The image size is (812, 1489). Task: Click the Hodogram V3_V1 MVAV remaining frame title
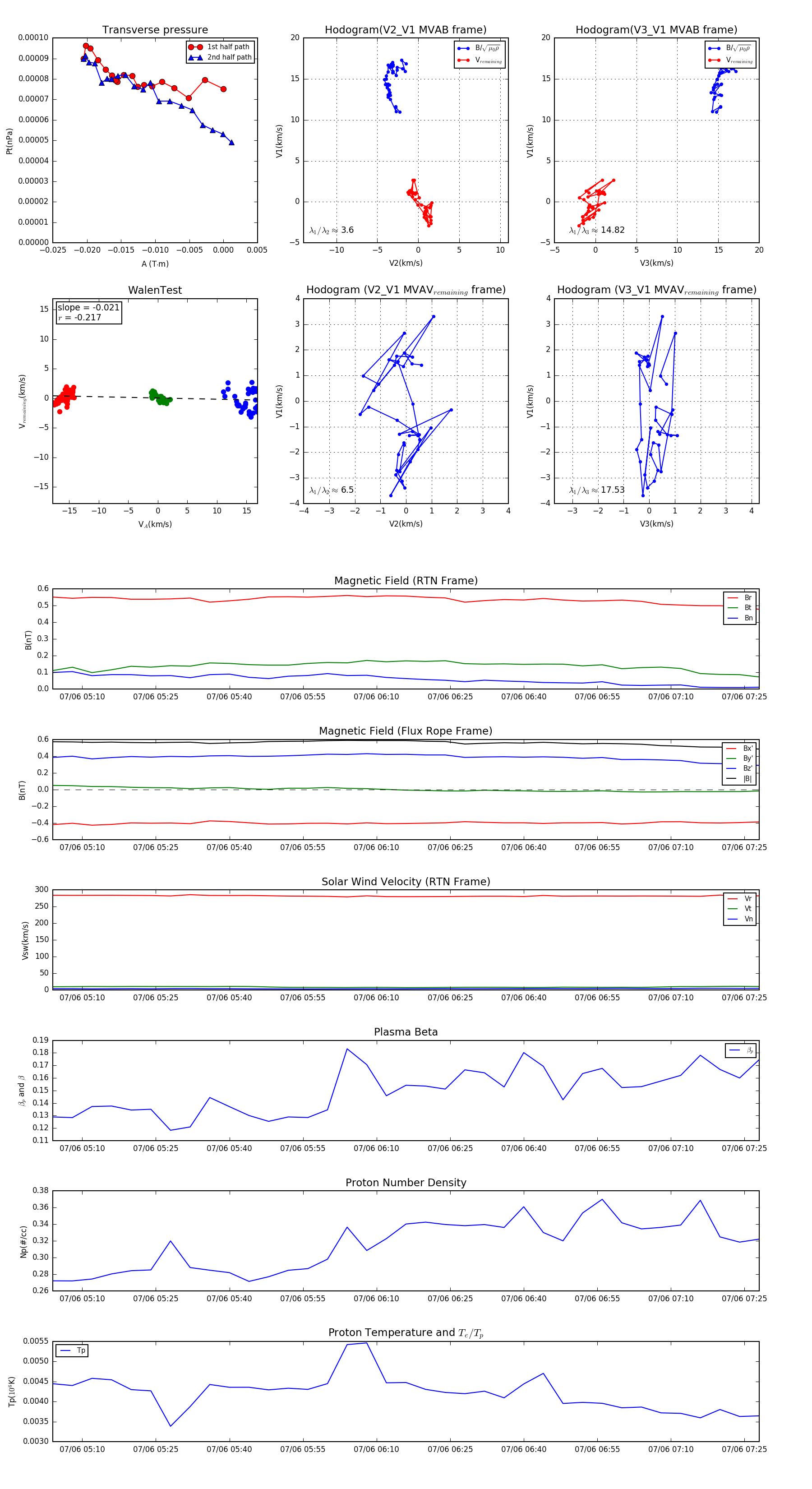[x=656, y=290]
